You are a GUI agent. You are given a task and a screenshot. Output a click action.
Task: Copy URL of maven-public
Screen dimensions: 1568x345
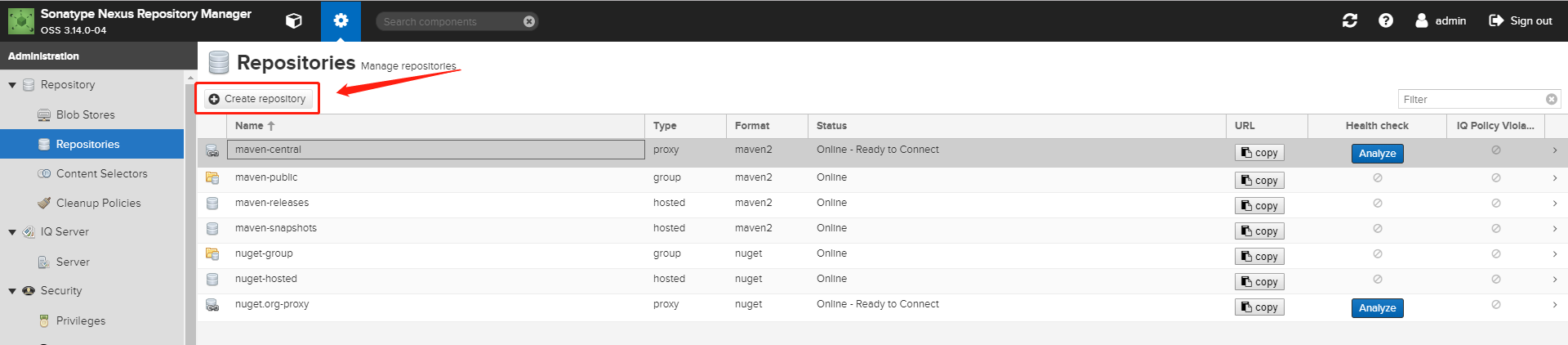pos(1259,181)
